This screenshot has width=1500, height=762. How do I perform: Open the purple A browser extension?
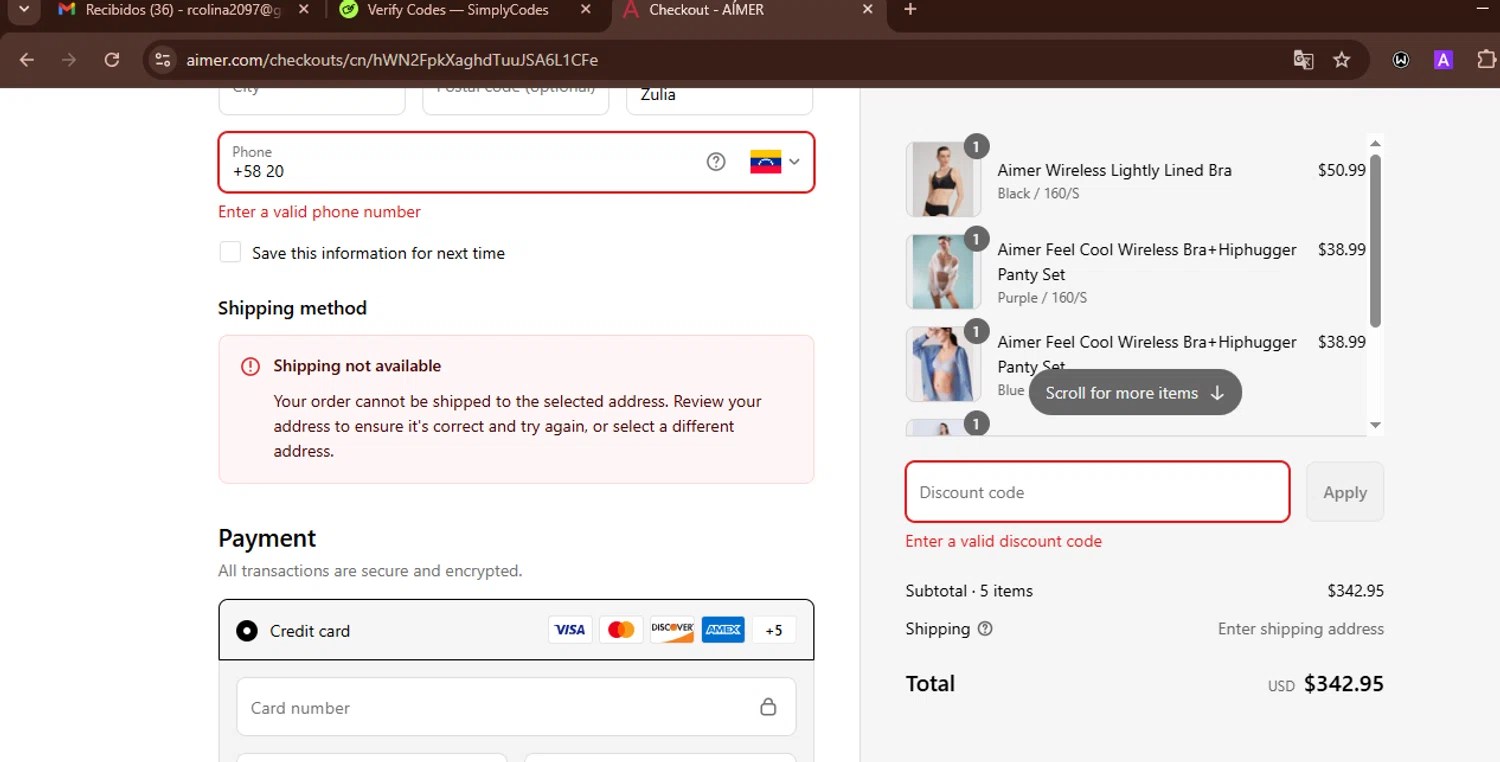tap(1443, 60)
